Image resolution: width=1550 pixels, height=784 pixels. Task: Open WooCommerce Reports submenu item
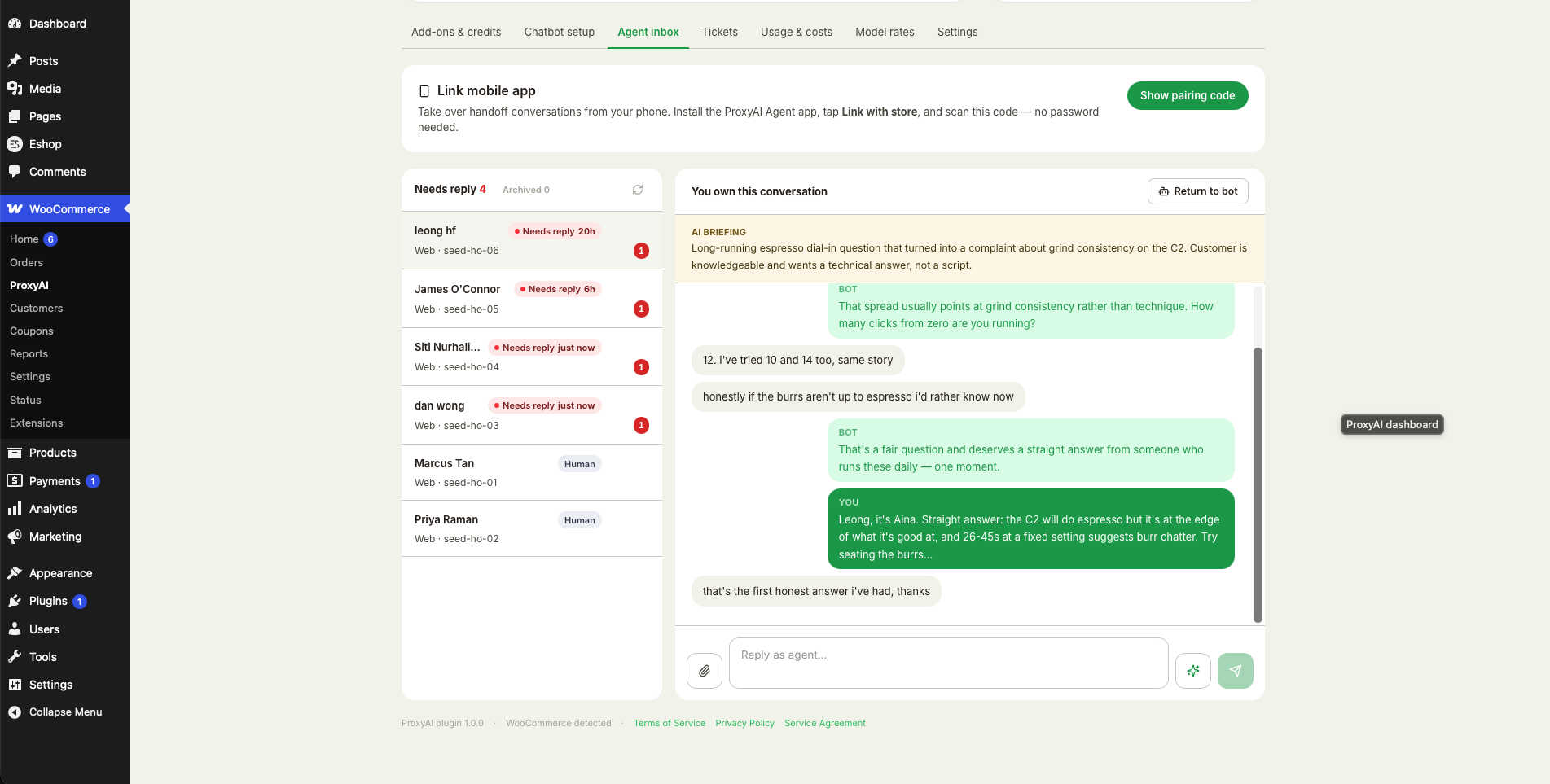coord(29,353)
